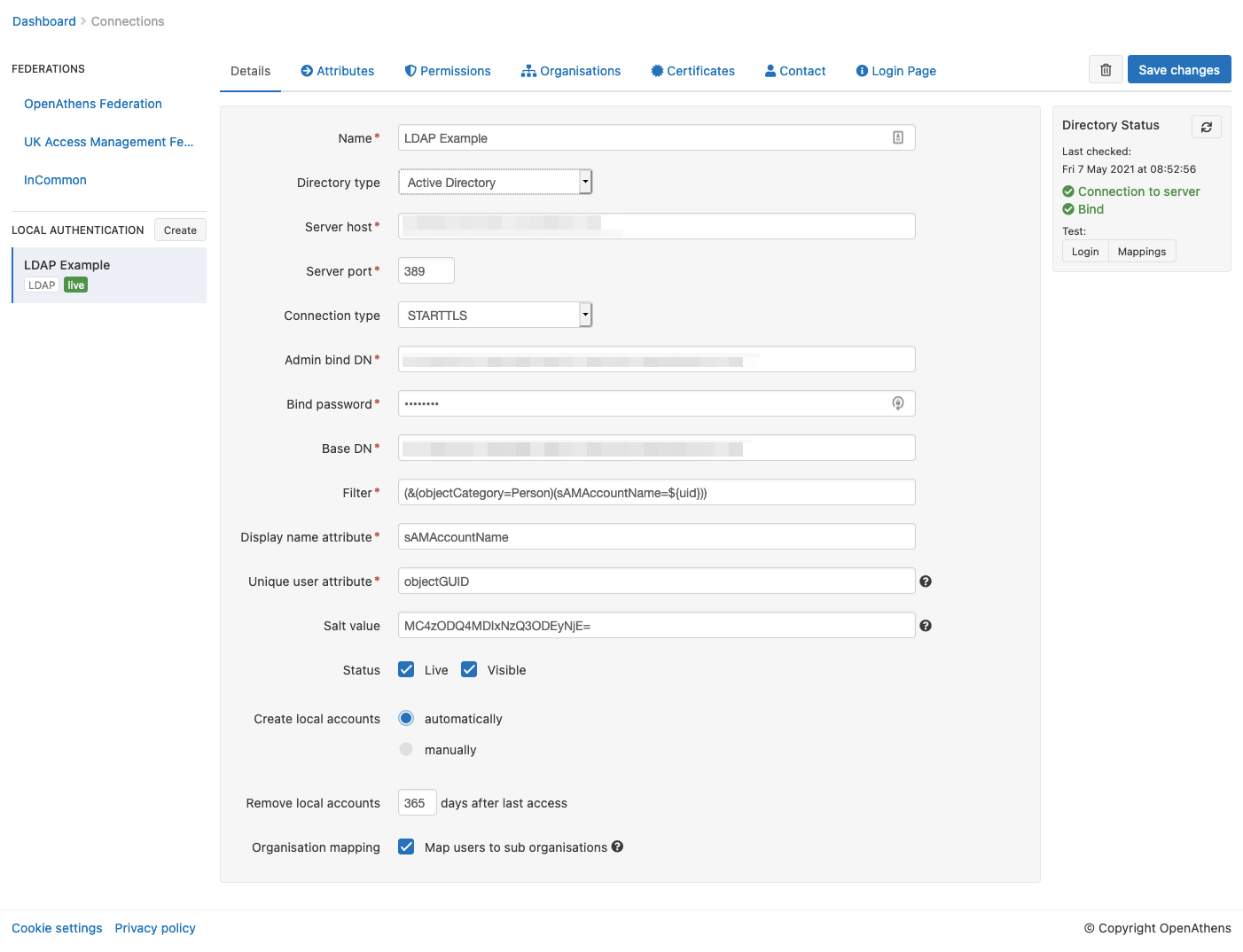1243x952 pixels.
Task: Click the Server port input field
Action: [x=426, y=270]
